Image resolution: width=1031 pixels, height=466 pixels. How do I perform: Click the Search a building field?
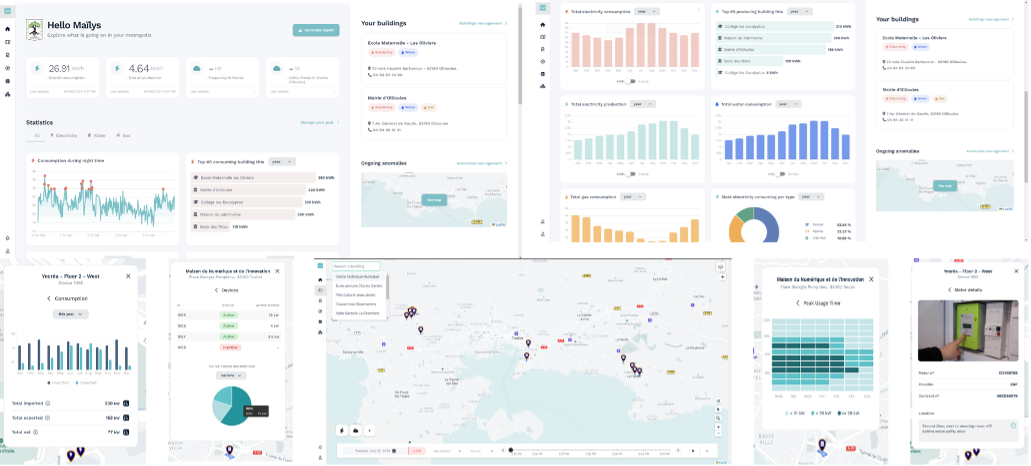click(x=358, y=266)
